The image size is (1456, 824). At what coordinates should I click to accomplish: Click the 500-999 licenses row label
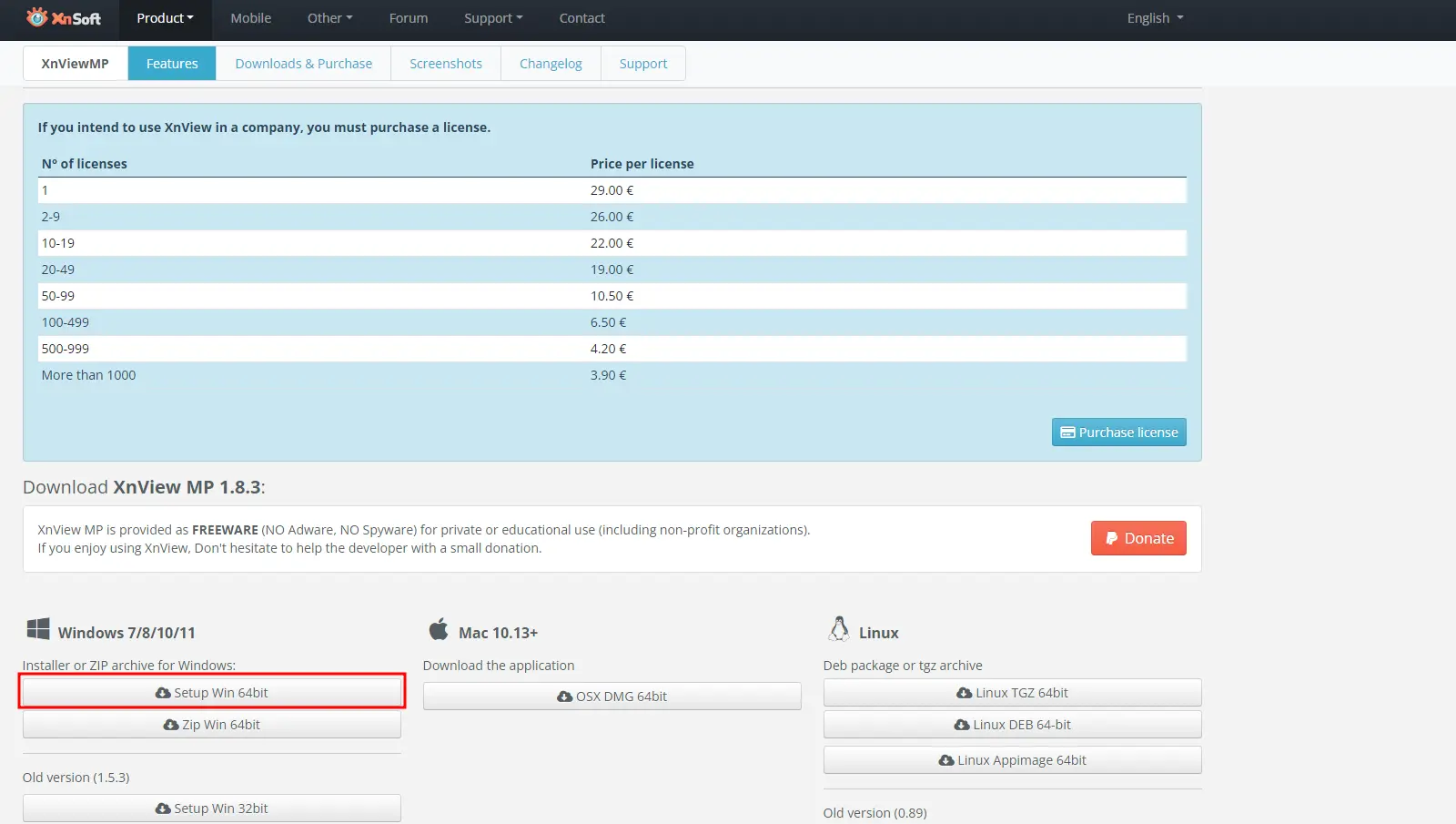point(66,349)
